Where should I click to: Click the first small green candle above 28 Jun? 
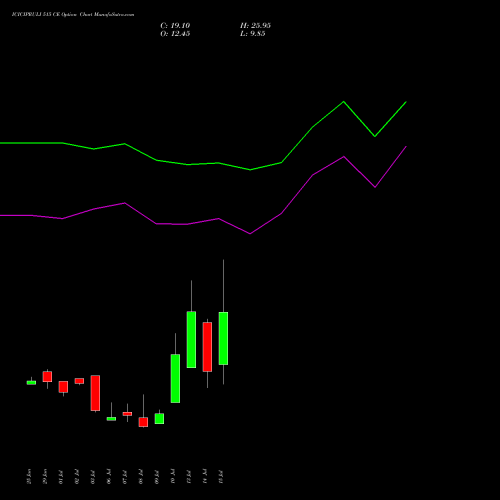[31, 383]
